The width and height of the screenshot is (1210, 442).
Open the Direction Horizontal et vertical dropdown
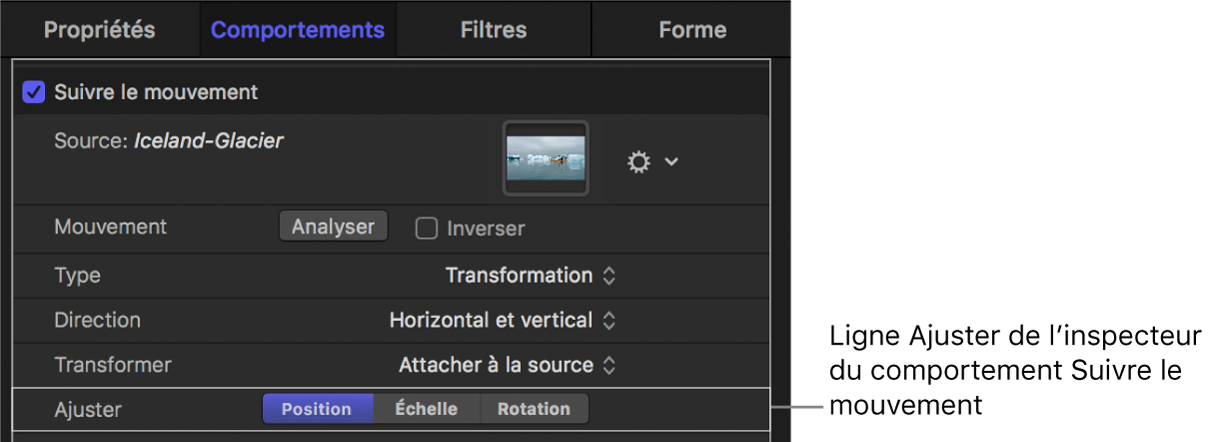(x=502, y=321)
